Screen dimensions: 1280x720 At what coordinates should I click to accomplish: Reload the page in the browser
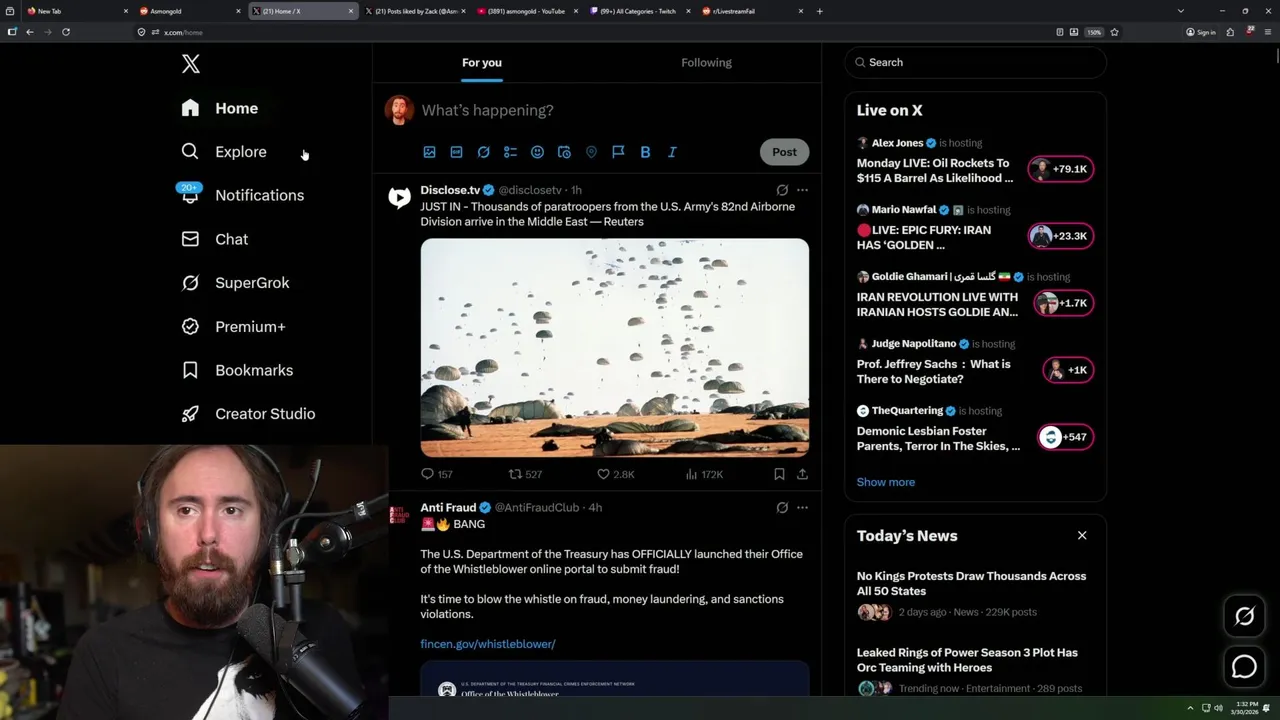pyautogui.click(x=66, y=32)
